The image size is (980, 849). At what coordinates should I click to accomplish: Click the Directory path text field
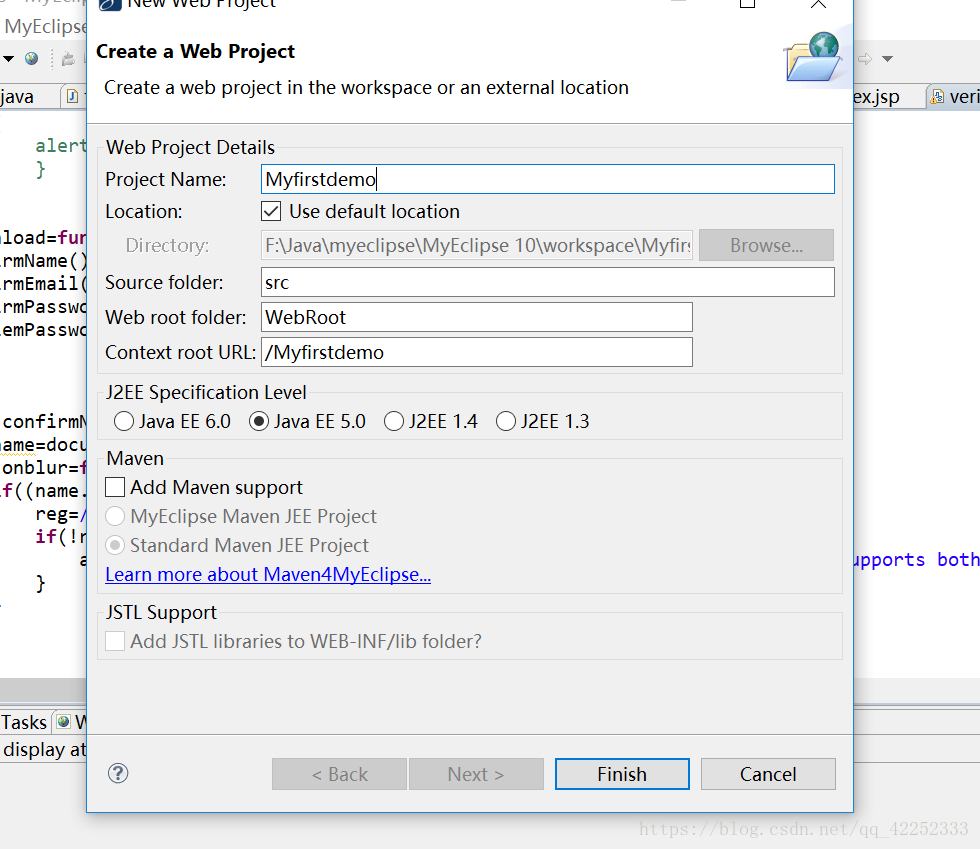click(477, 245)
